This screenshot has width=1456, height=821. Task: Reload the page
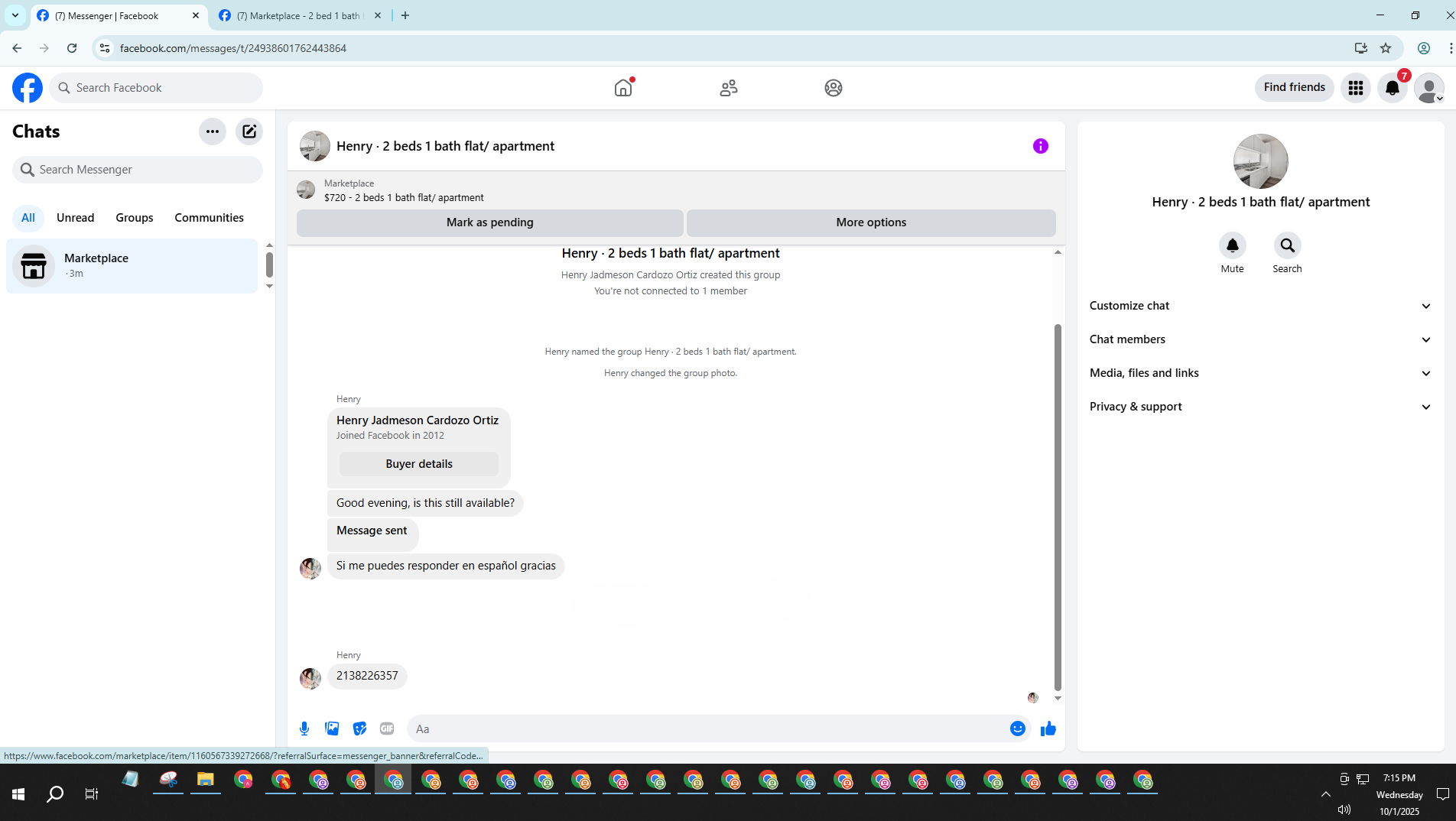(72, 48)
